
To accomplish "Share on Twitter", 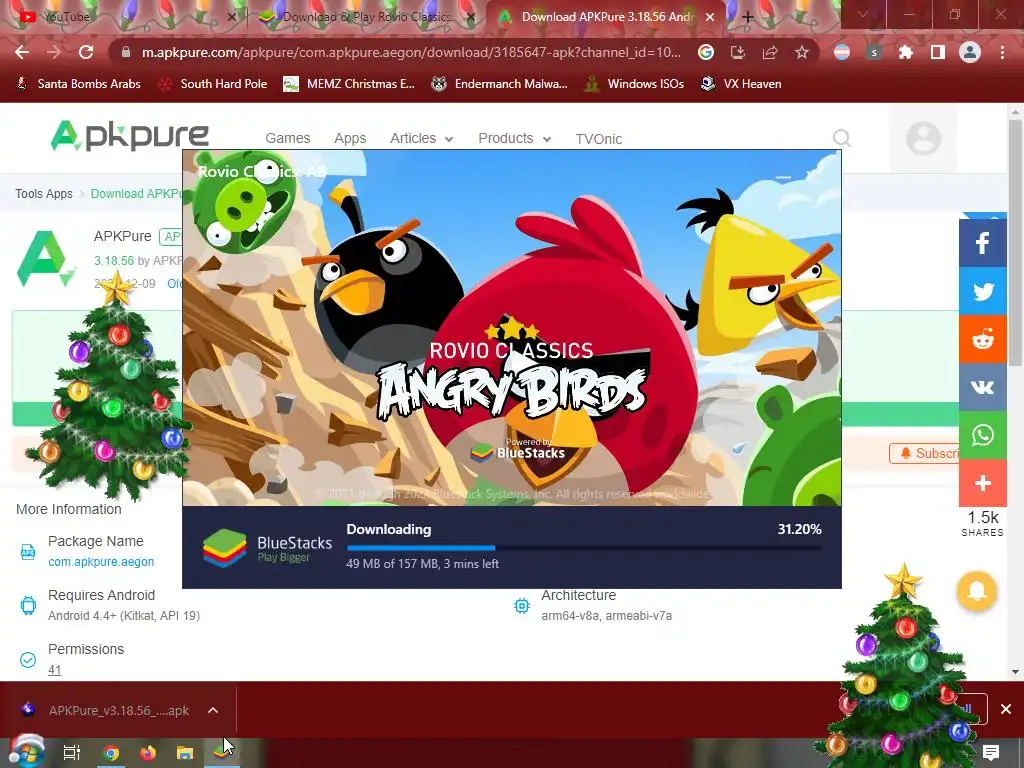I will (982, 291).
